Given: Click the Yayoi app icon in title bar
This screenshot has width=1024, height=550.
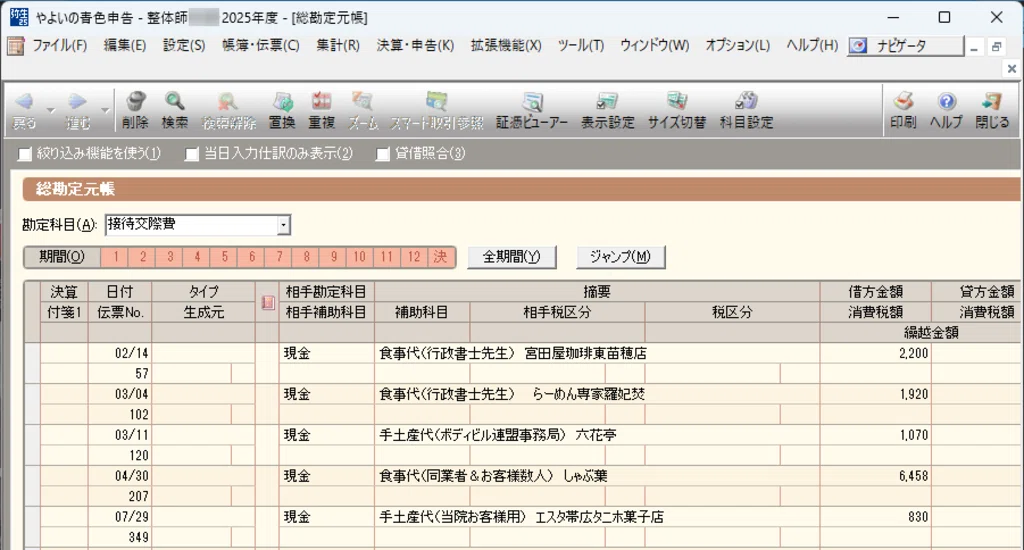Looking at the screenshot, I should [x=19, y=17].
